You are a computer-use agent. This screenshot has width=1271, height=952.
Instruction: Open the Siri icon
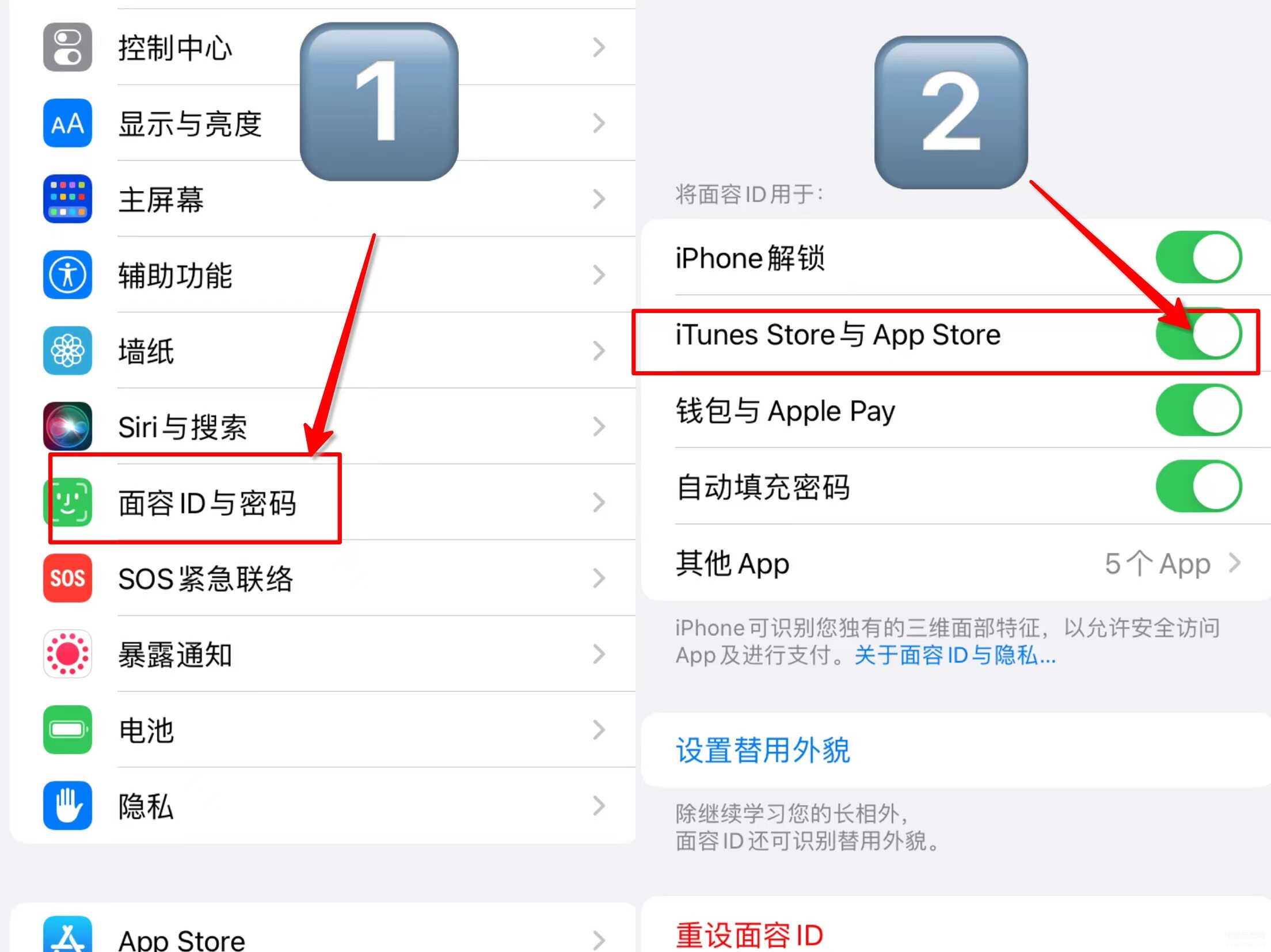pyautogui.click(x=67, y=427)
